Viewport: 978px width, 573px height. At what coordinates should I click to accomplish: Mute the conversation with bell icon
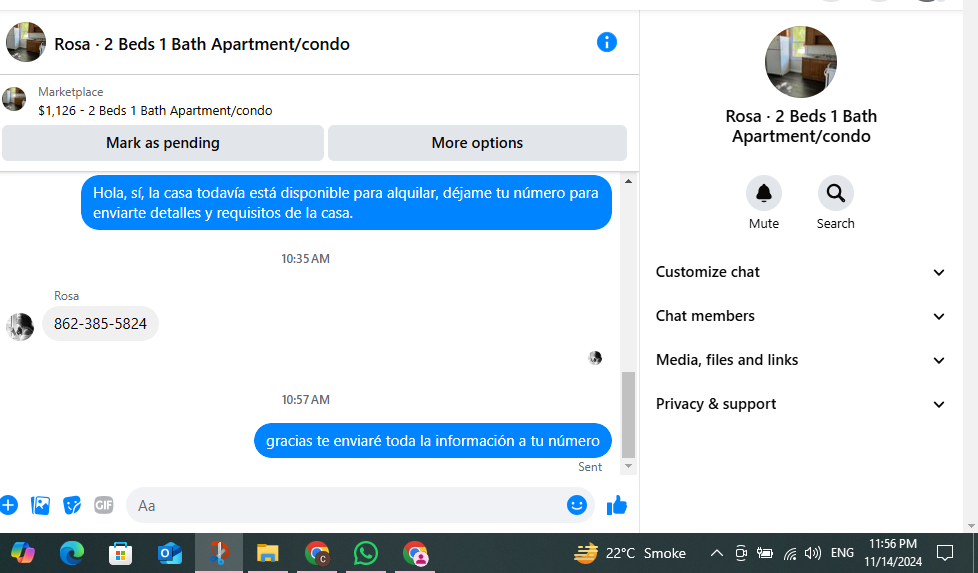(763, 193)
